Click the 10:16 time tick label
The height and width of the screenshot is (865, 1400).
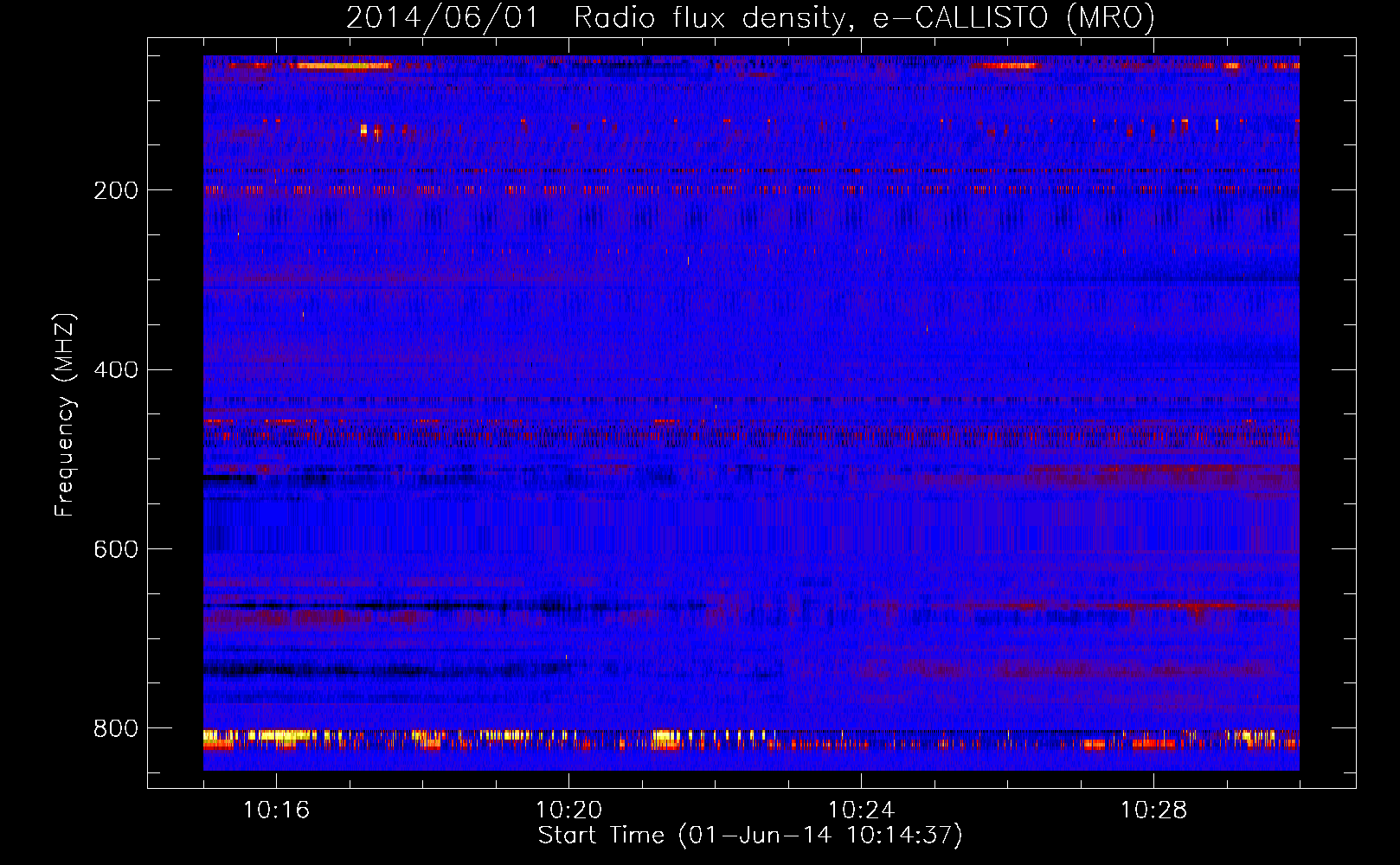click(276, 810)
